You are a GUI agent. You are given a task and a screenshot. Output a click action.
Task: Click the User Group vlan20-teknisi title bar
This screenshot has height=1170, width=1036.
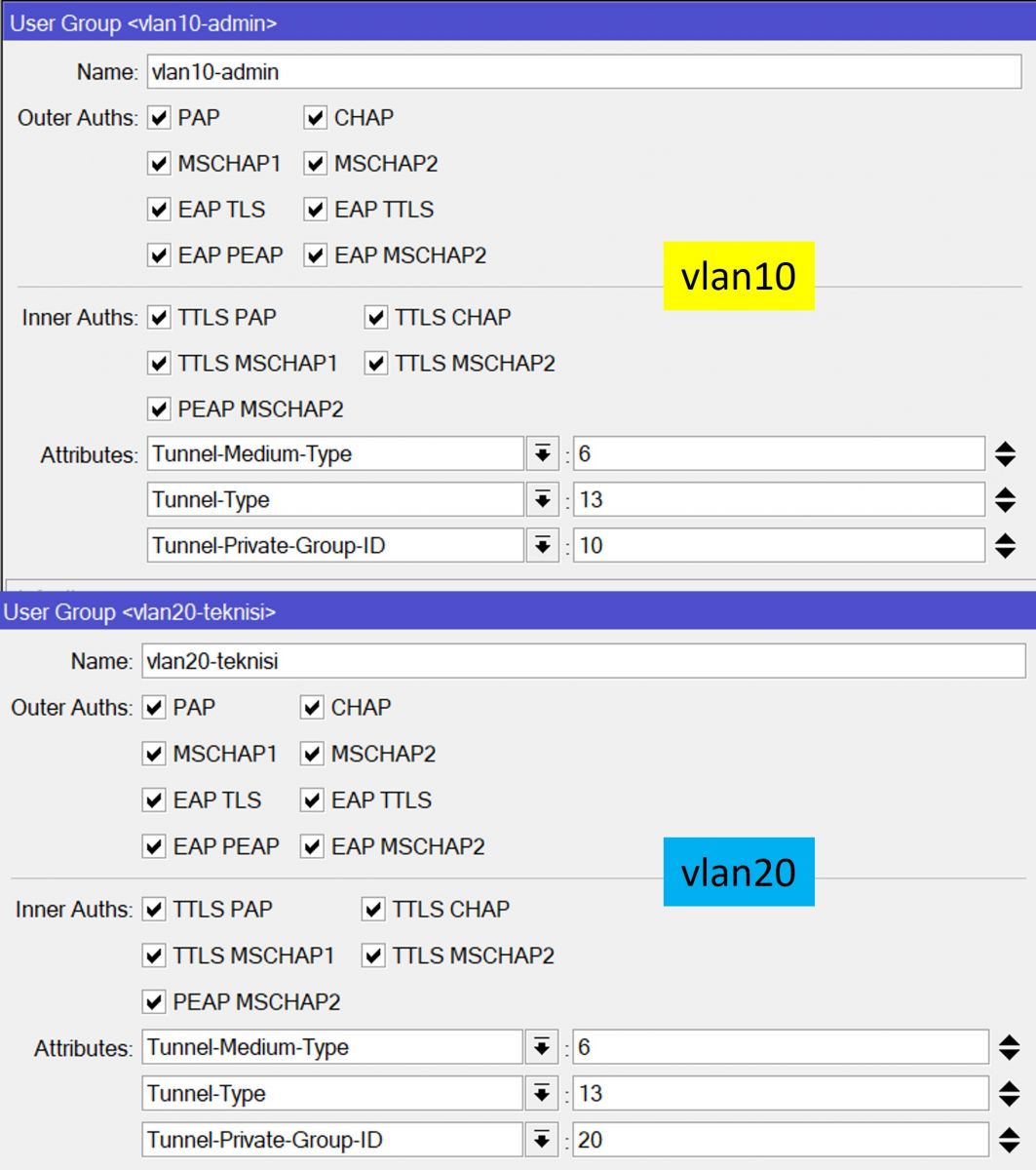(518, 612)
